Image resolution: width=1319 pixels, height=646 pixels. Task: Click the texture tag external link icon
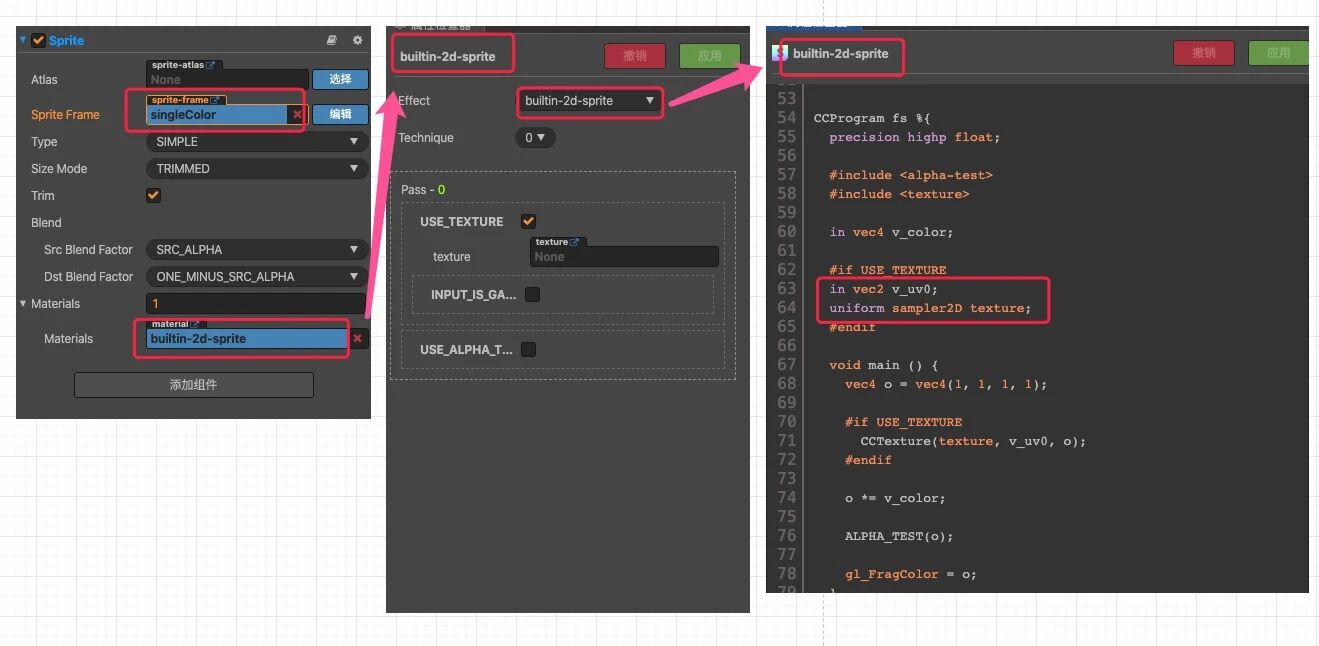(575, 242)
